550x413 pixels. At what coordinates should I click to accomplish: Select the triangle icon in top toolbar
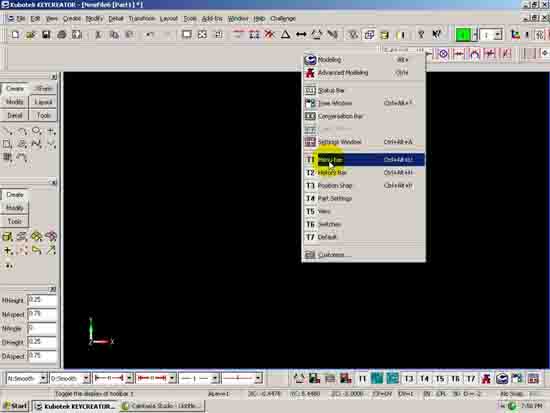(285, 34)
